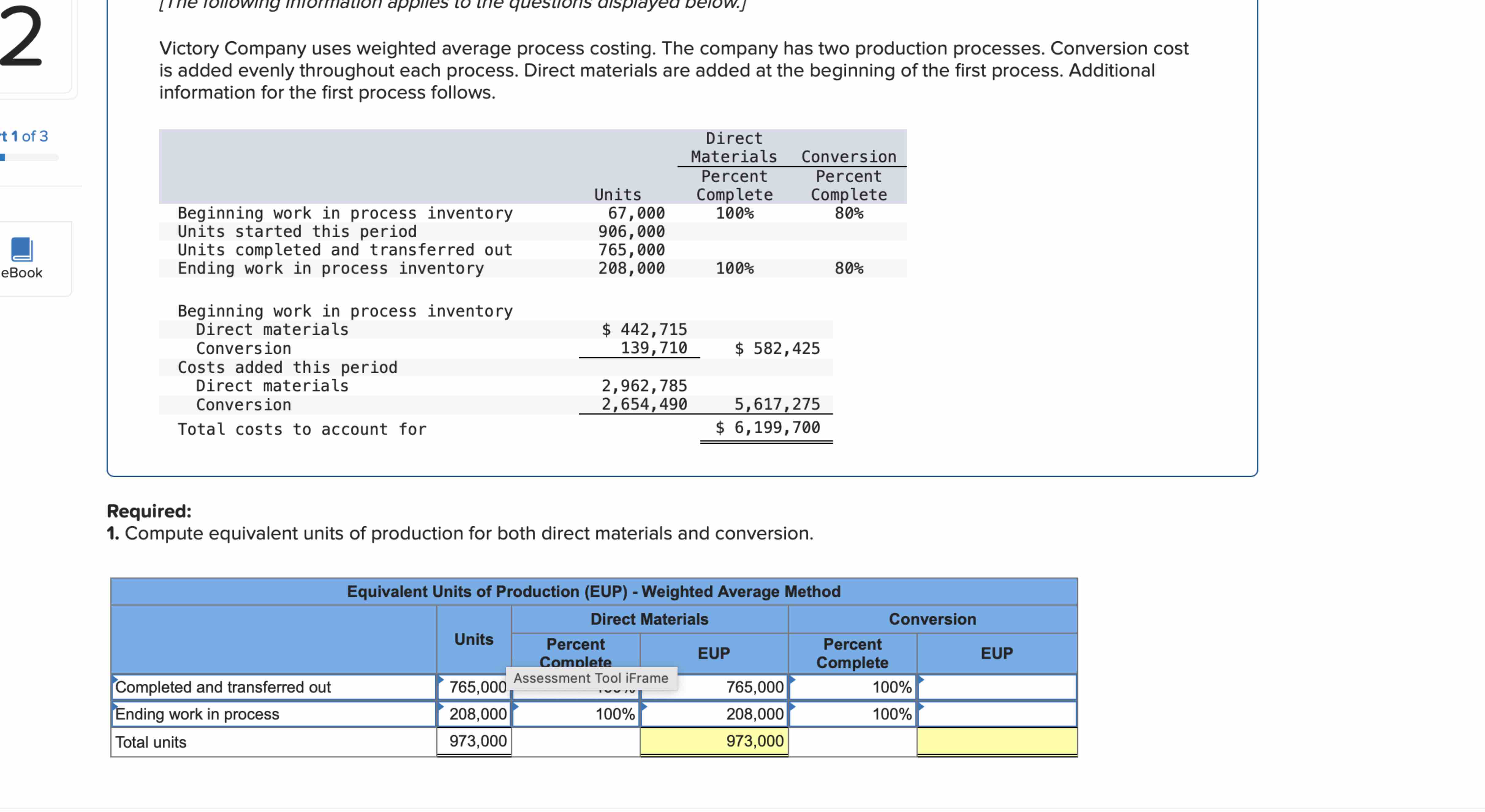
Task: Click the eBook label link
Action: (22, 273)
